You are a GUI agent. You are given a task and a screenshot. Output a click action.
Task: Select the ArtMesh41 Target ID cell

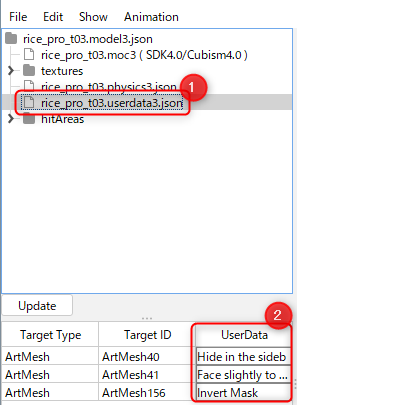(x=145, y=375)
